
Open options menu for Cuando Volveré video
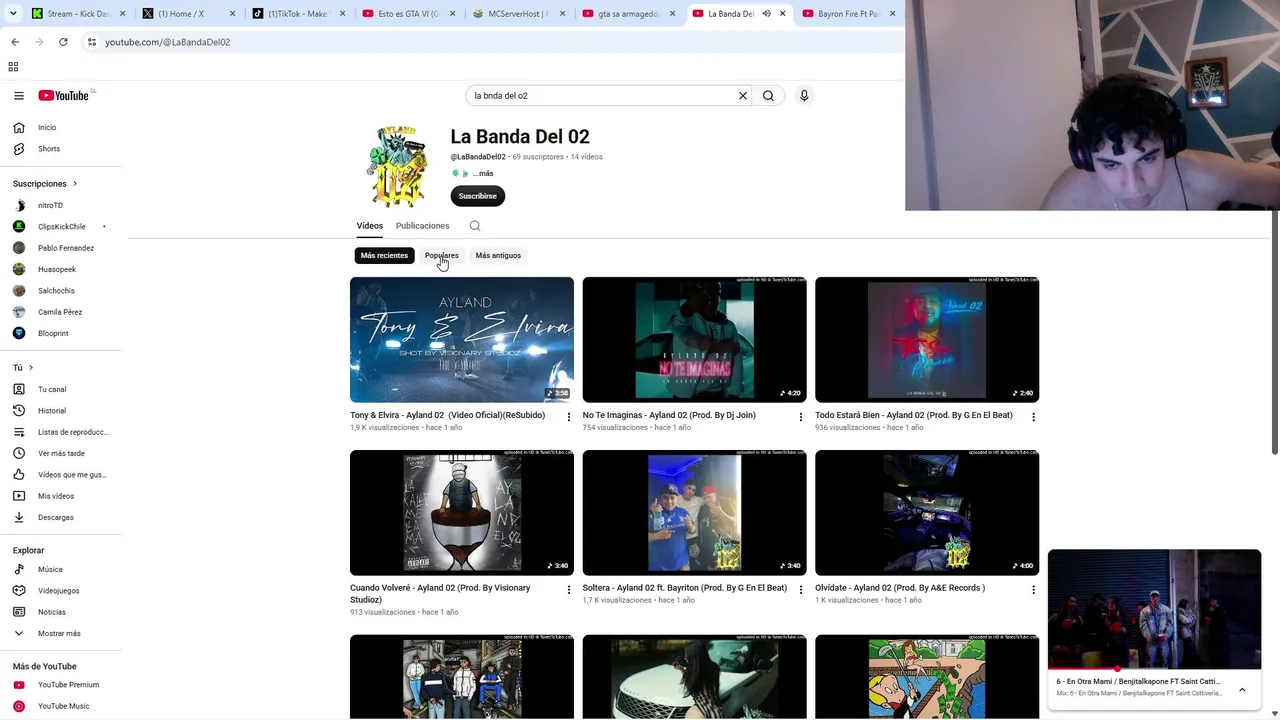(x=569, y=590)
